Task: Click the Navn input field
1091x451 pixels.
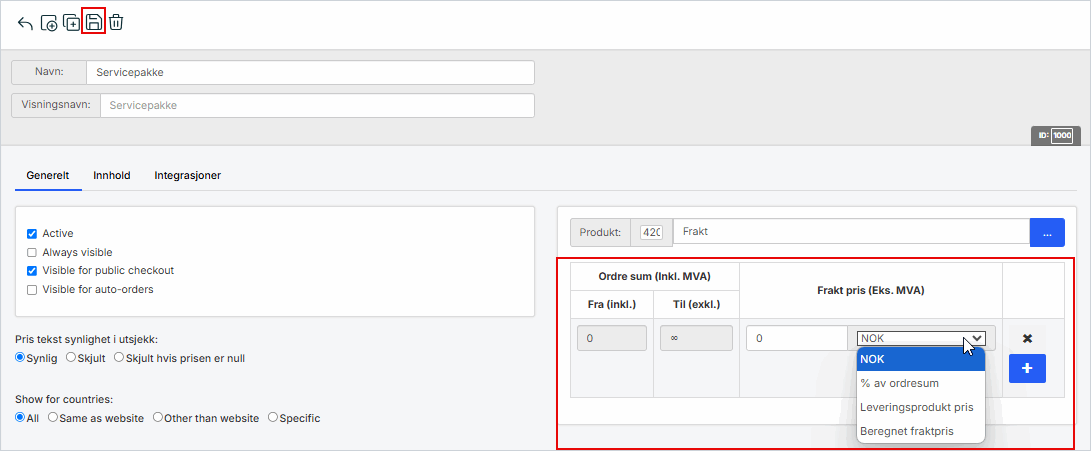Action: coord(310,73)
